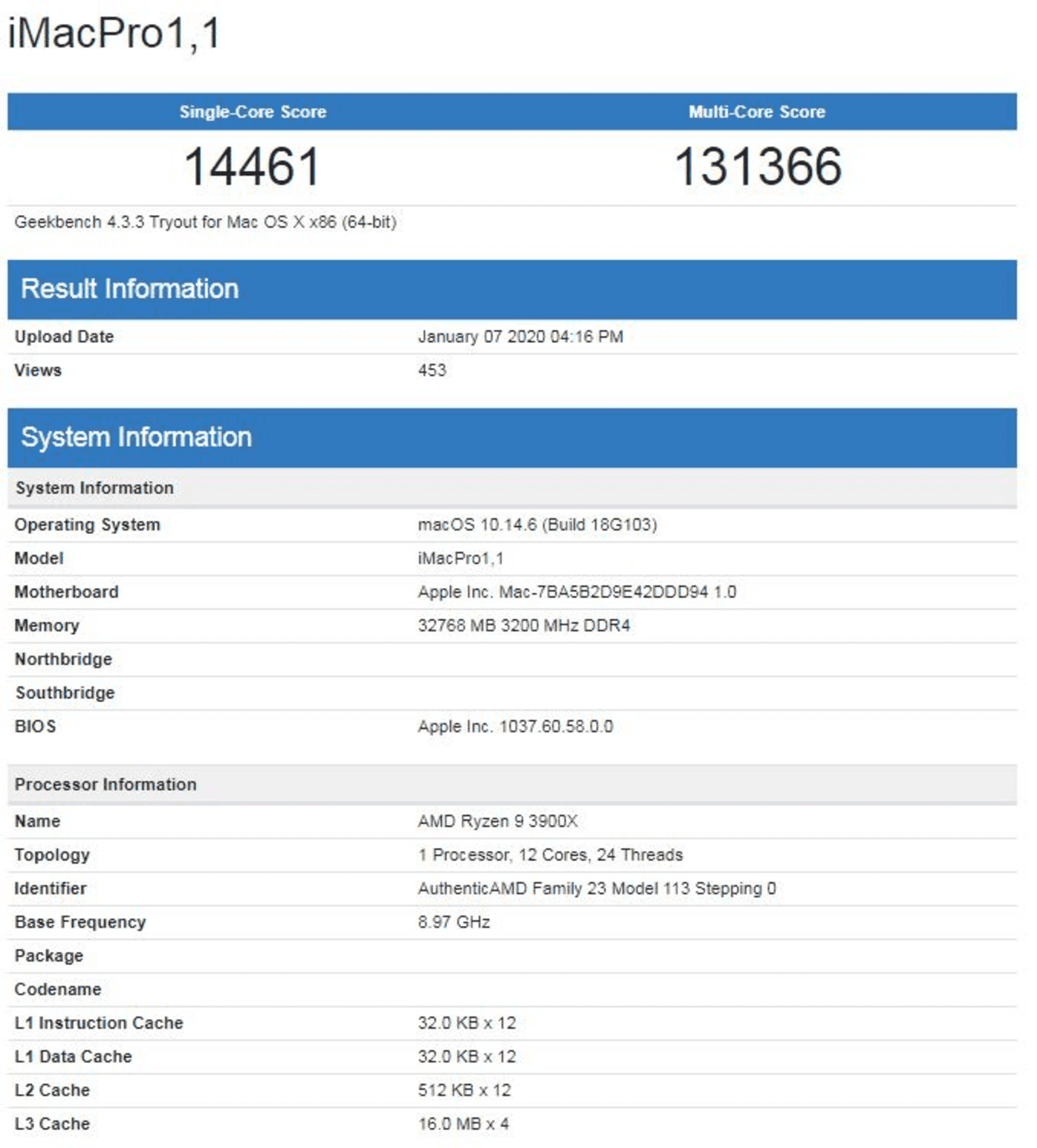The image size is (1037, 1148).
Task: Click the Northbridge label
Action: tap(63, 660)
